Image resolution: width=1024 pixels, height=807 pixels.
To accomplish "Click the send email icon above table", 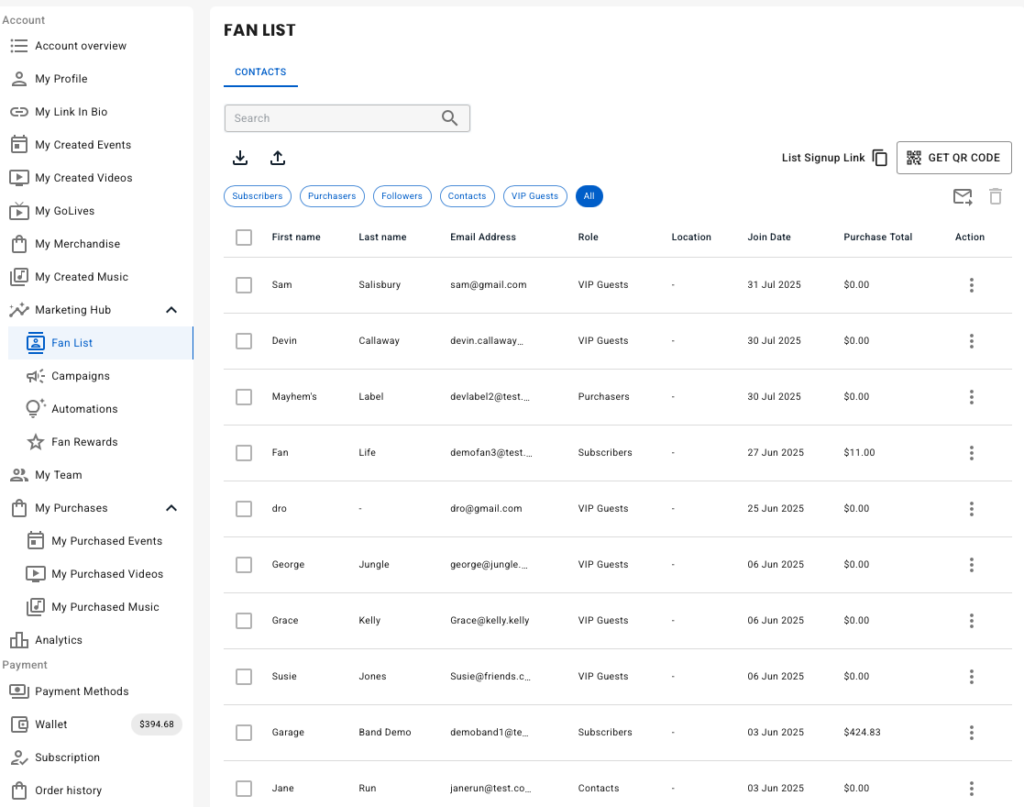I will [962, 197].
